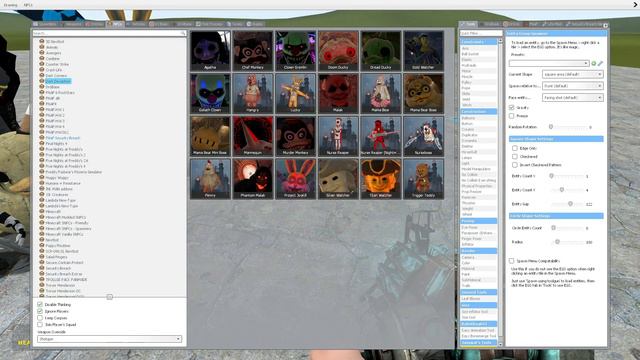The height and width of the screenshot is (360, 640).
Task: Switch to the NPCs spawn tab
Action: coord(116,24)
